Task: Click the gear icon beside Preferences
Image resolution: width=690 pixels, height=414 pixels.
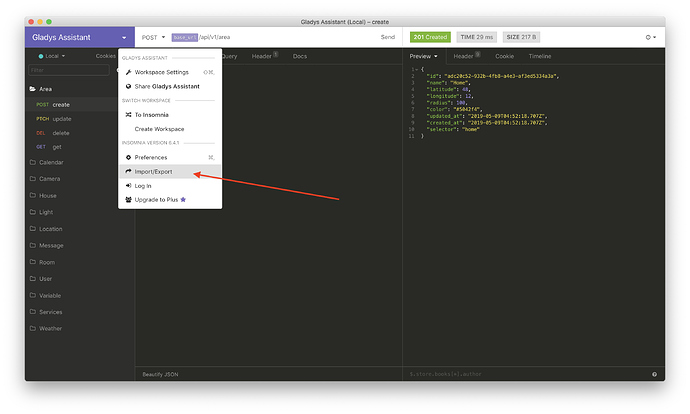Action: pyautogui.click(x=128, y=158)
